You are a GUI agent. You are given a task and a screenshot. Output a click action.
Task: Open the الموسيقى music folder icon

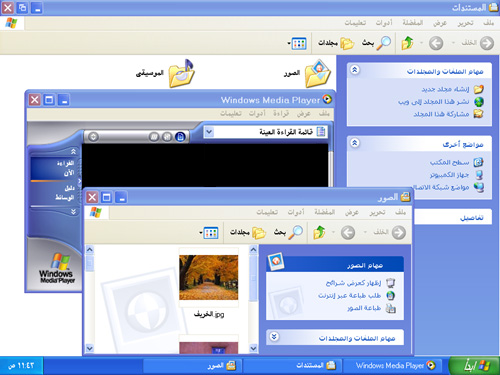pyautogui.click(x=182, y=73)
